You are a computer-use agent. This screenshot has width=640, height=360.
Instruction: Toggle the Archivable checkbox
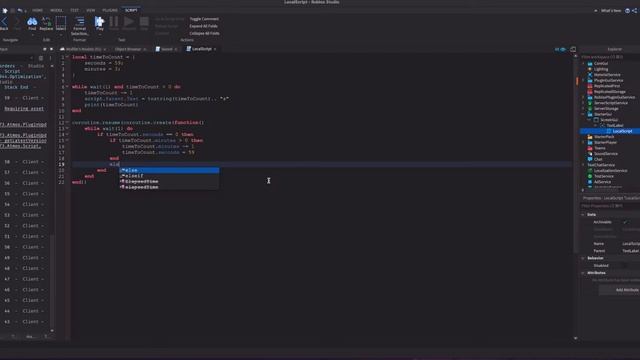click(x=625, y=222)
